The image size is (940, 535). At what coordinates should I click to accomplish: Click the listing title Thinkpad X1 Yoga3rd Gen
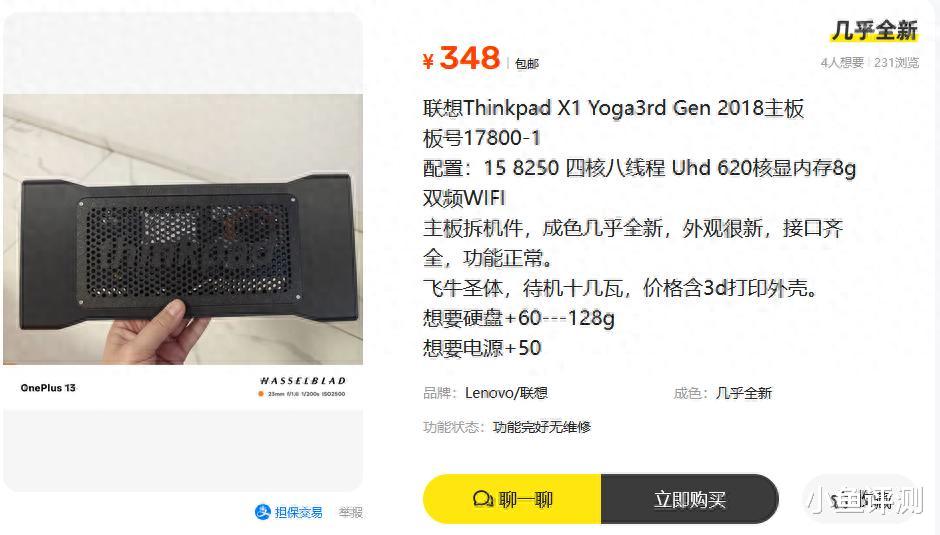613,109
